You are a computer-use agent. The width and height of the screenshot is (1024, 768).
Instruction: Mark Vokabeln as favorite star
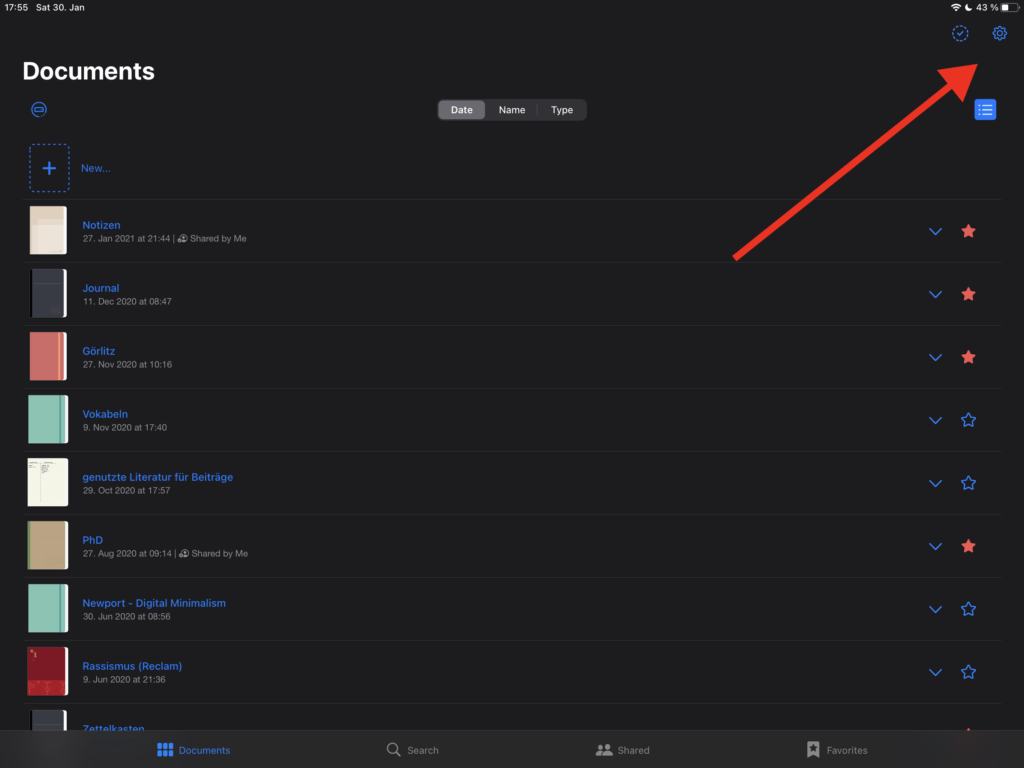click(968, 420)
